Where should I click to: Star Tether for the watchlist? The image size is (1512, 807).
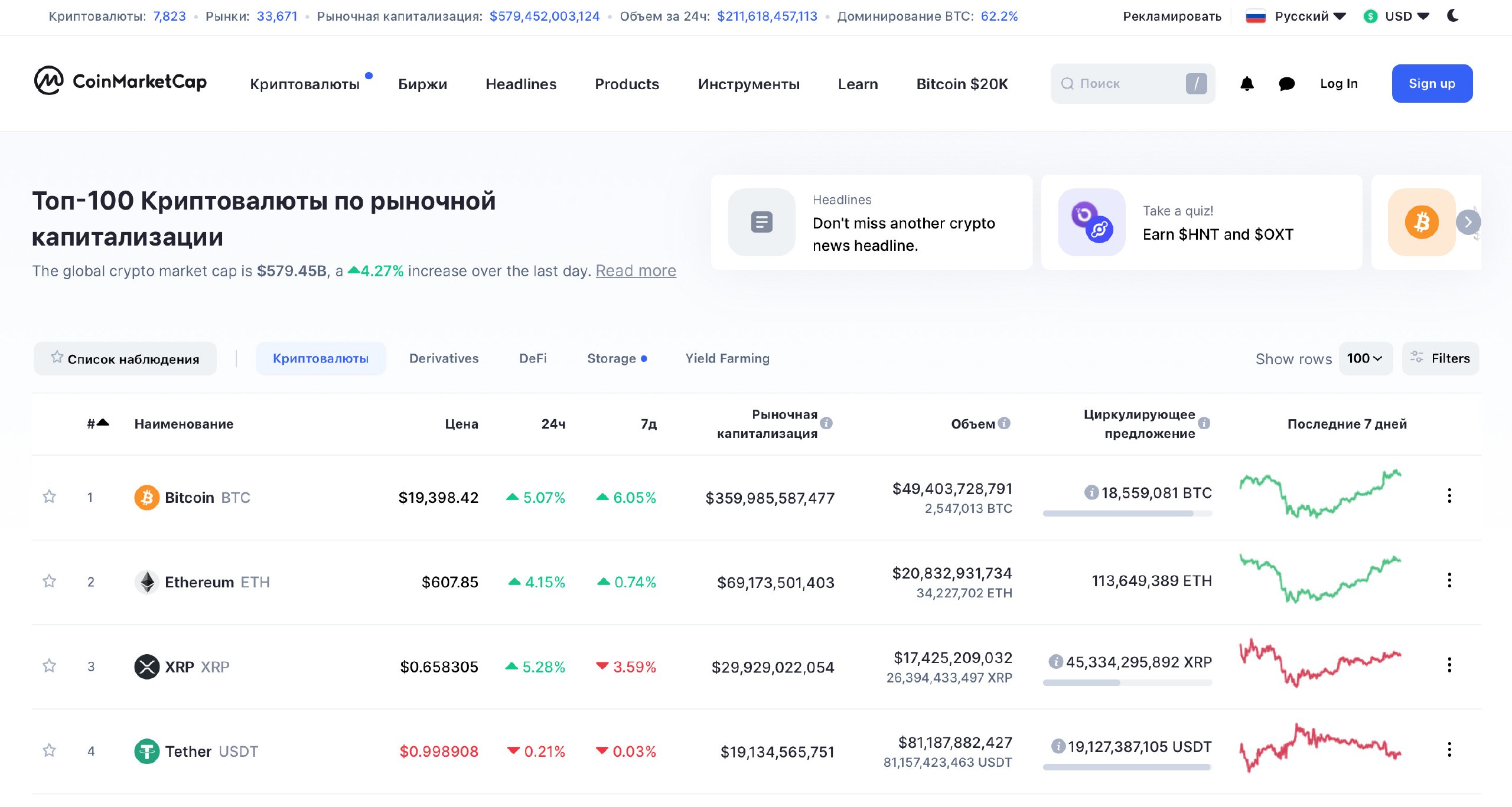50,750
